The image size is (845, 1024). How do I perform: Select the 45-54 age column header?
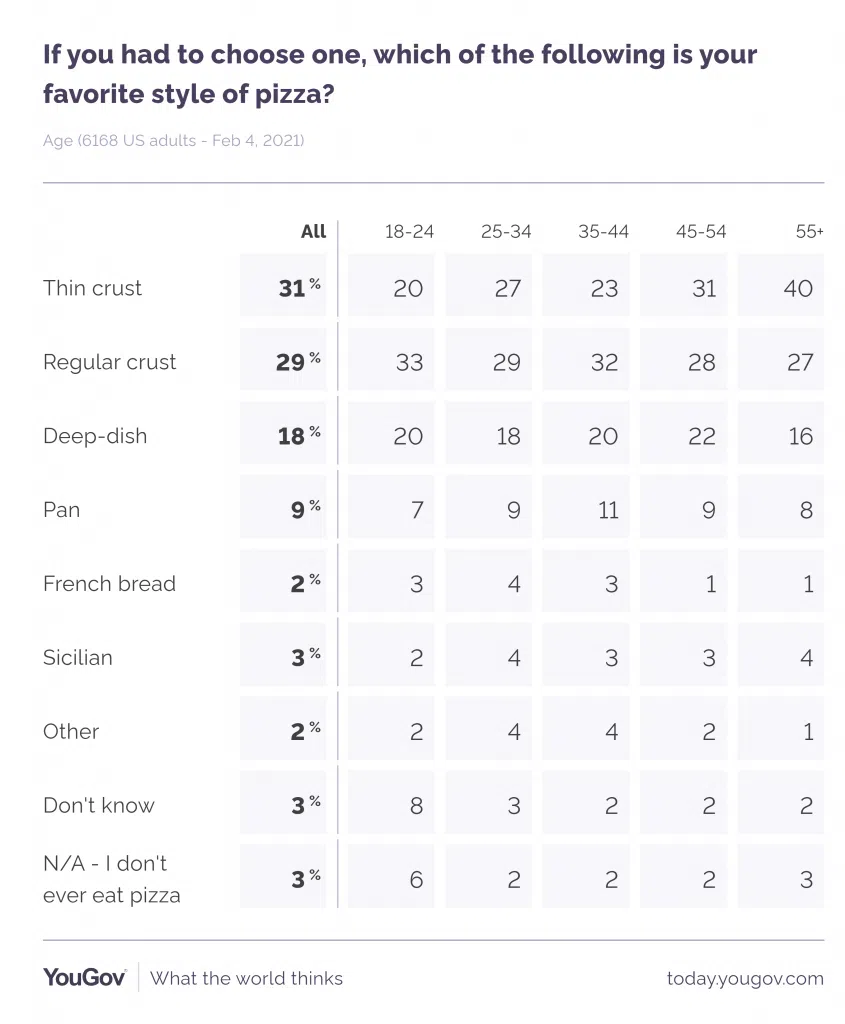(701, 231)
